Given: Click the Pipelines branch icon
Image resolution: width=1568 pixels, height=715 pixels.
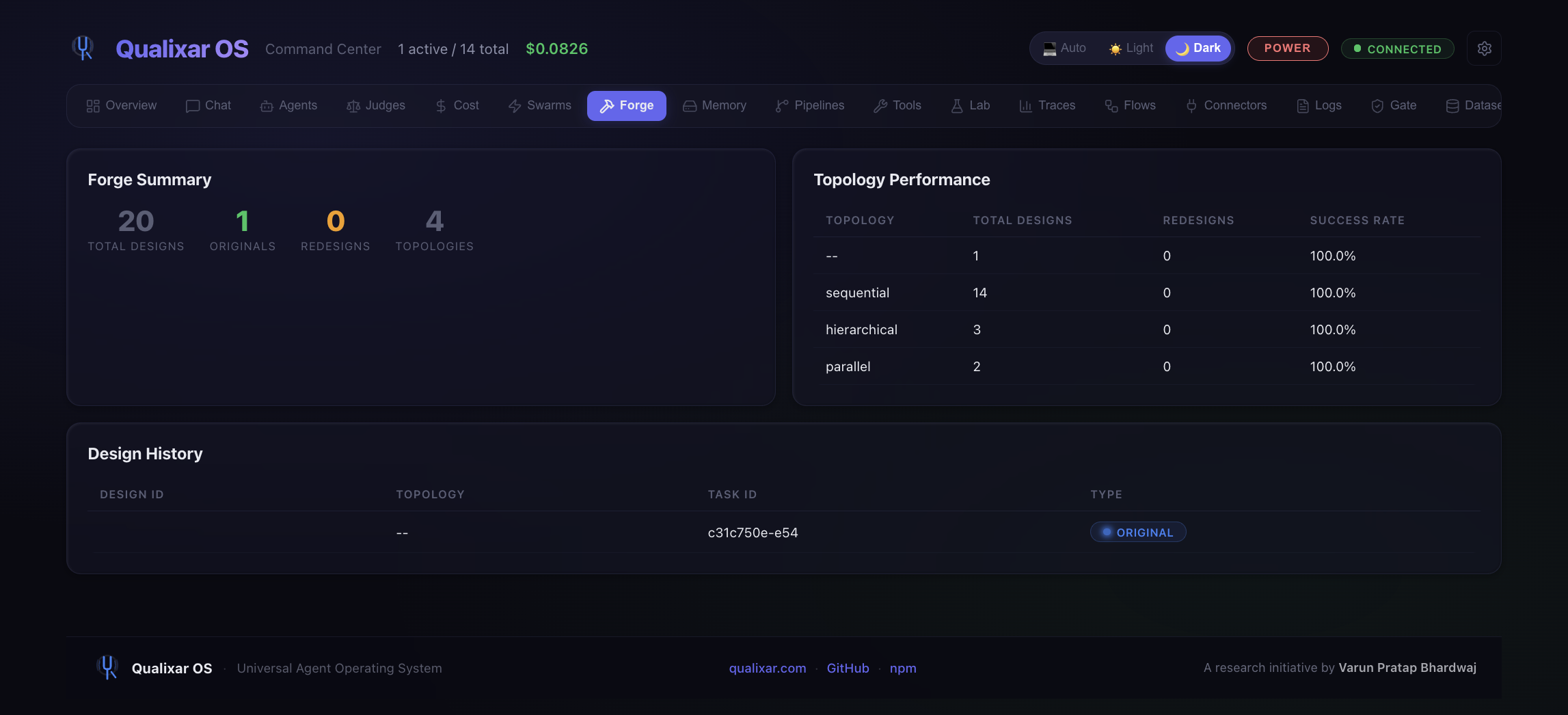Looking at the screenshot, I should 782,106.
